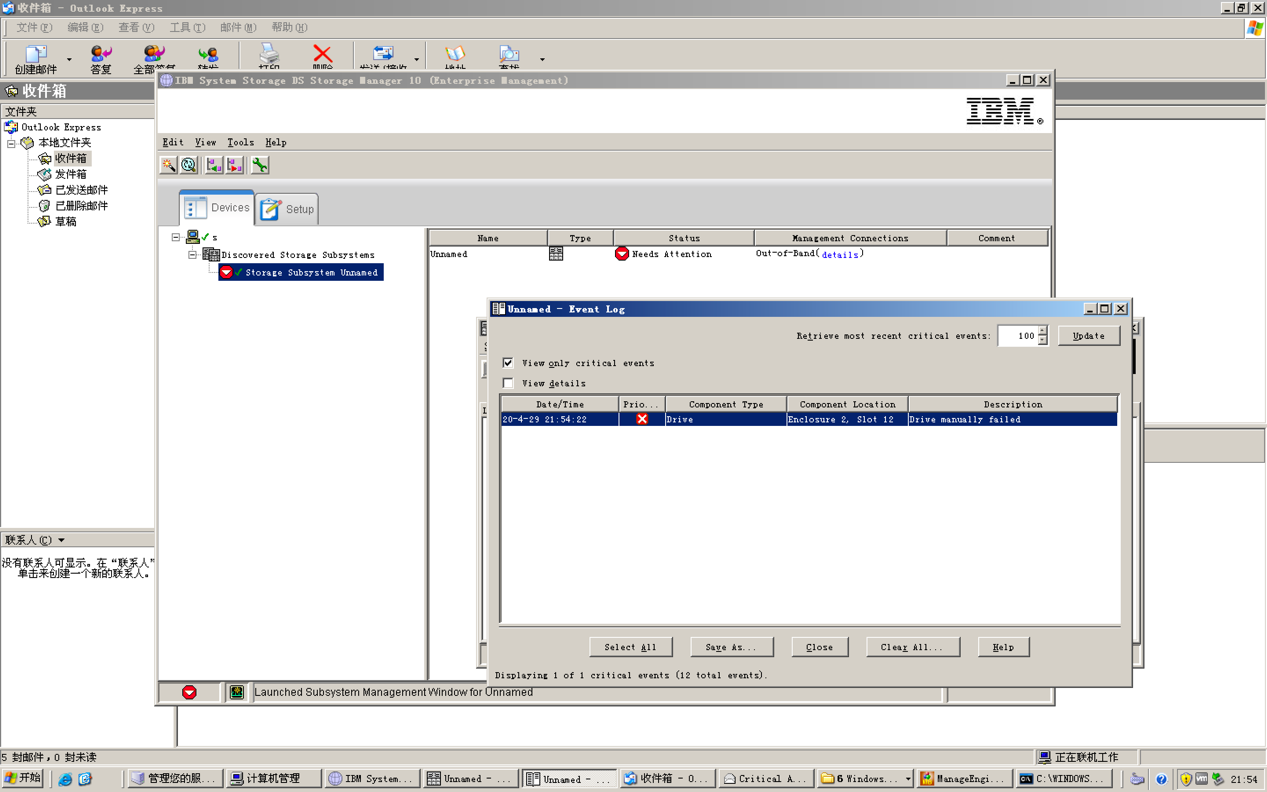
Task: Collapse the Discovered Storage Subsystems node
Action: (x=193, y=255)
